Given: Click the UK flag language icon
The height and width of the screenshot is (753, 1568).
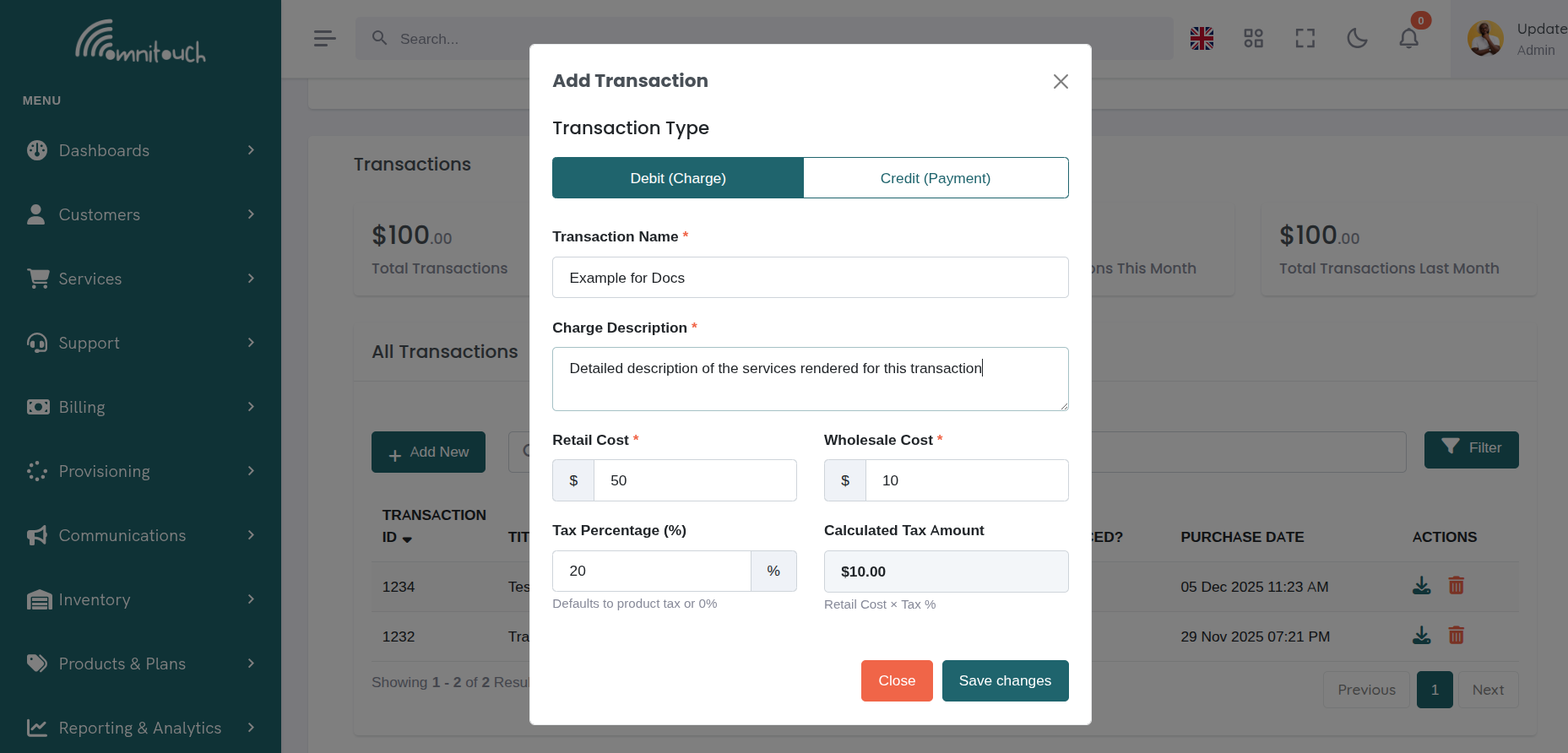Looking at the screenshot, I should (1202, 38).
